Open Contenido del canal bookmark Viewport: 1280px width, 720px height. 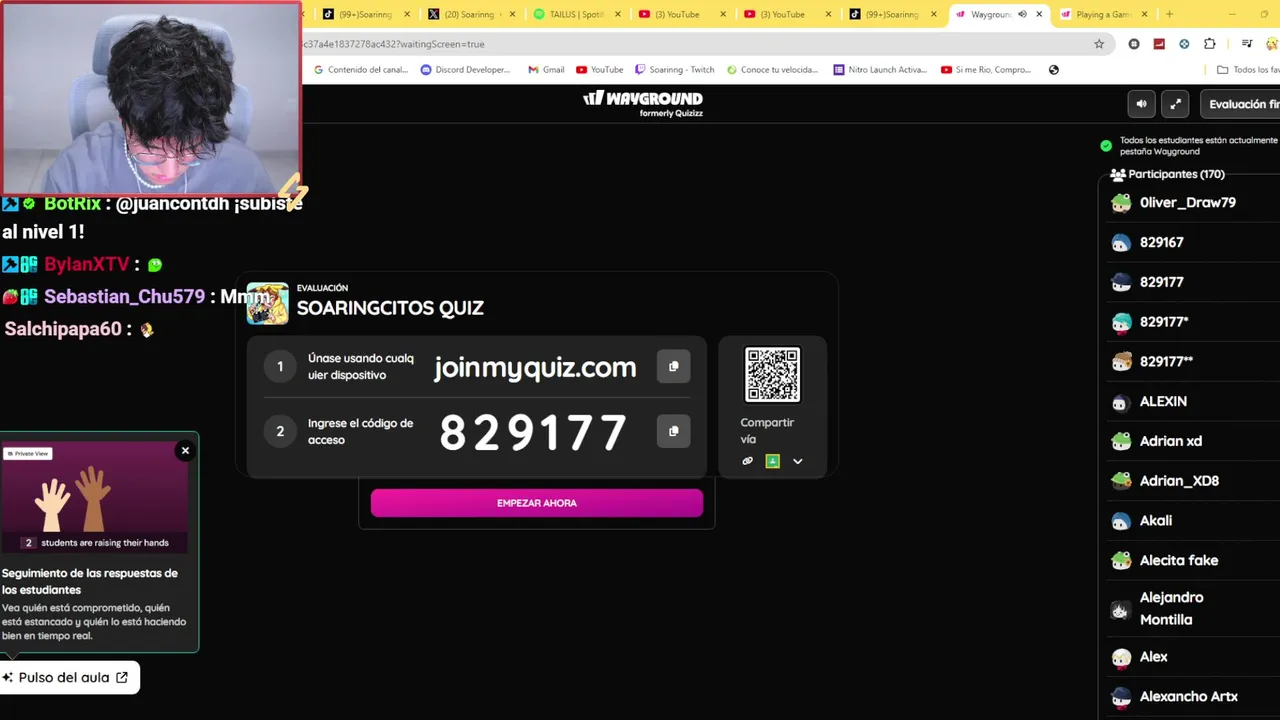point(362,70)
